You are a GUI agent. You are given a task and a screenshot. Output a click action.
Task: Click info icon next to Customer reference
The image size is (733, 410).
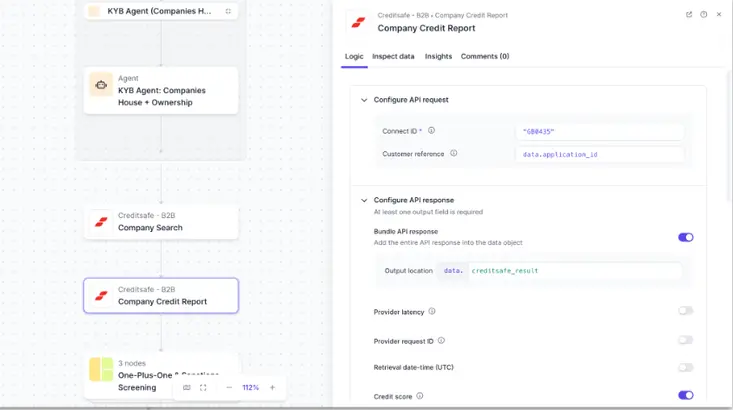(453, 153)
